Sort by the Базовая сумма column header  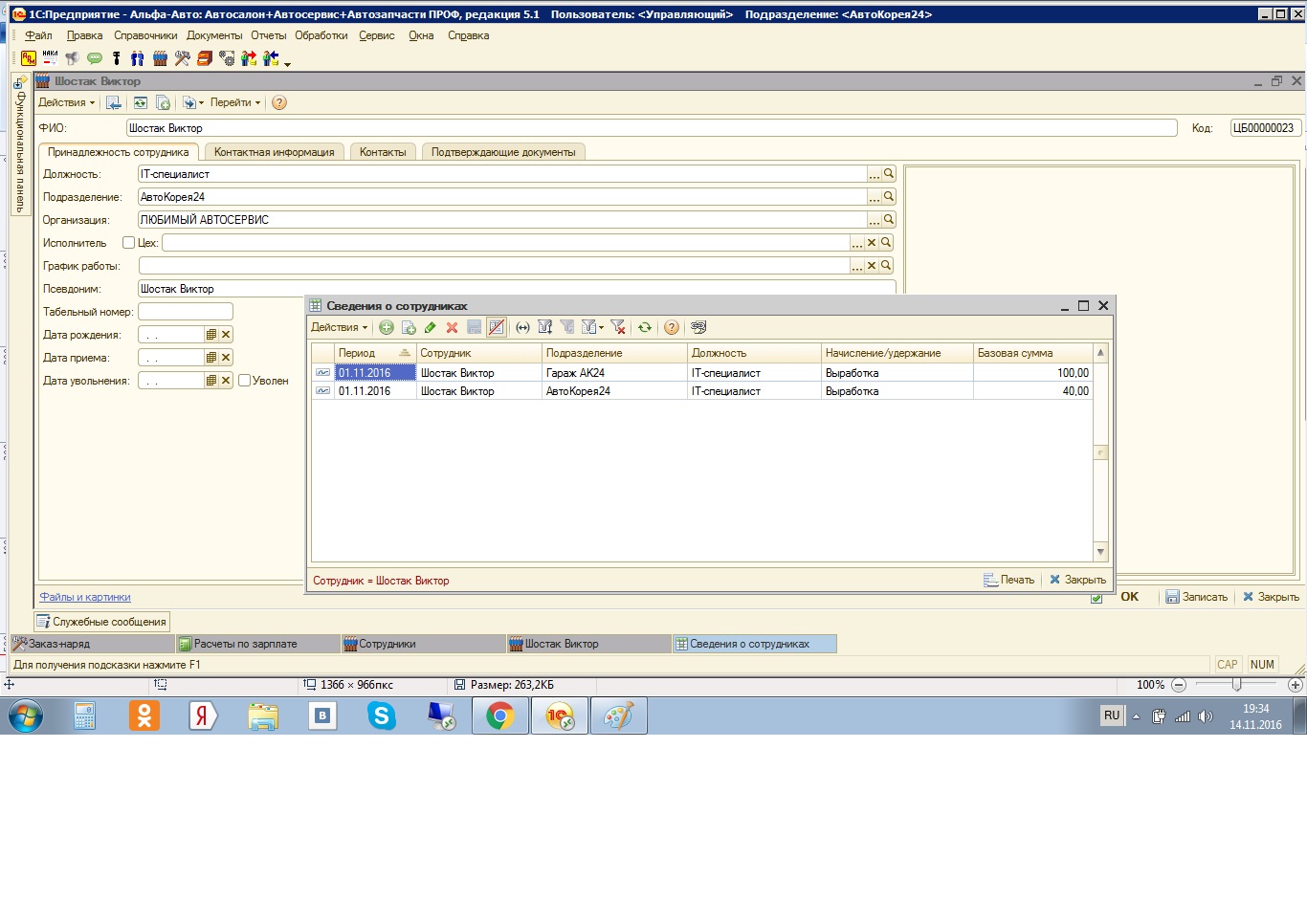1032,353
